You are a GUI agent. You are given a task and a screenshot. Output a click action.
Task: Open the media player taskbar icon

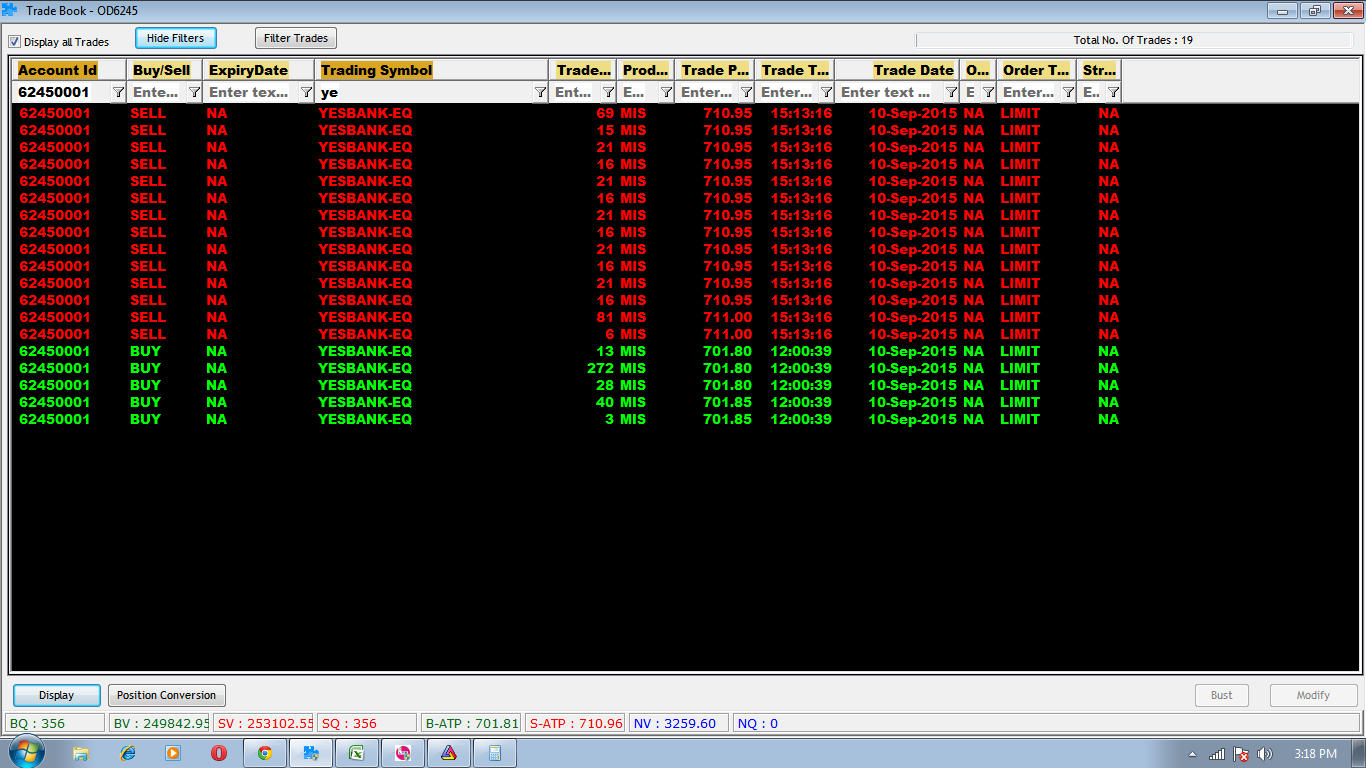click(173, 753)
